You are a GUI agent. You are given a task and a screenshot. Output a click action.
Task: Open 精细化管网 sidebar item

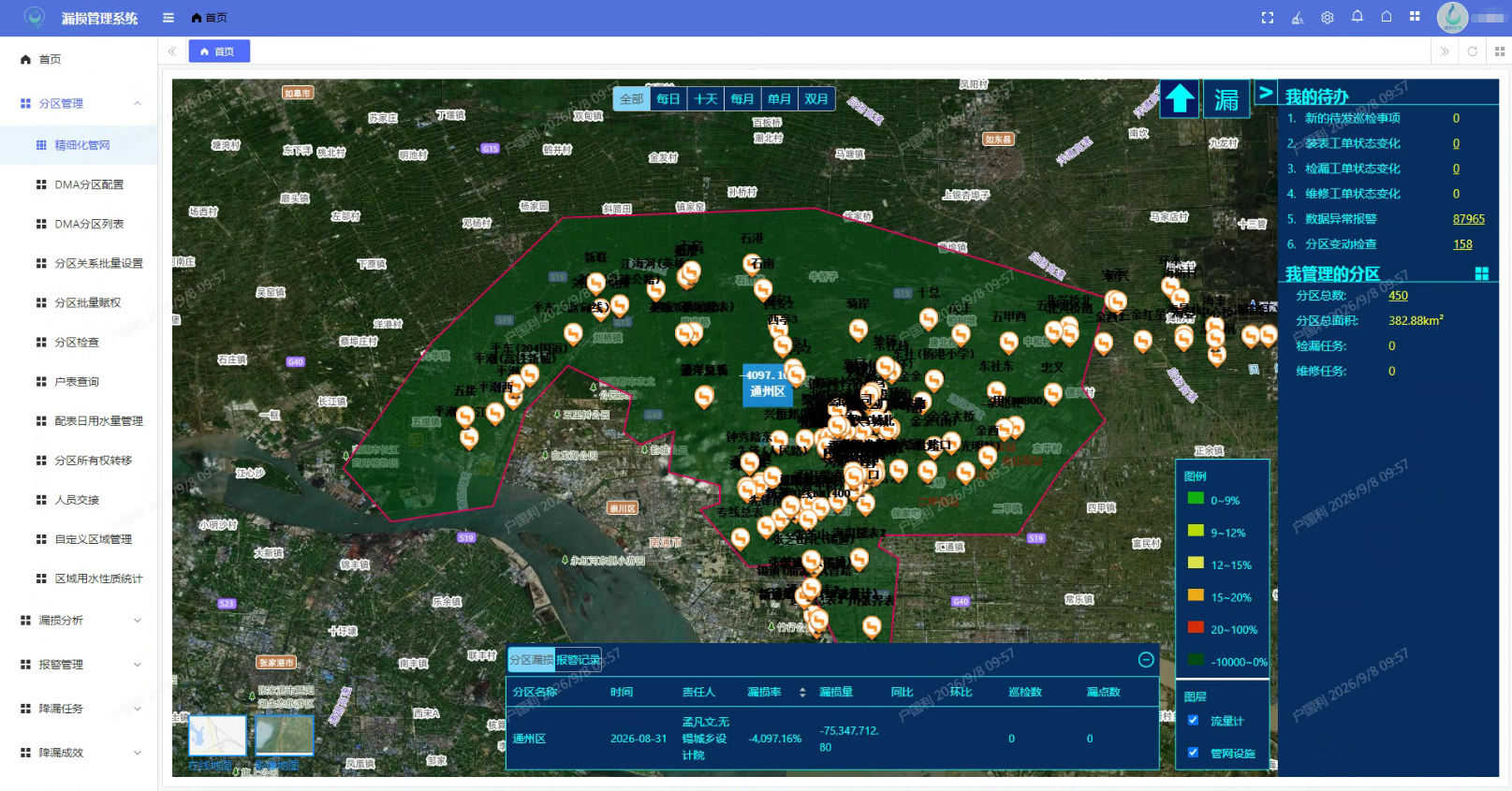(x=79, y=145)
